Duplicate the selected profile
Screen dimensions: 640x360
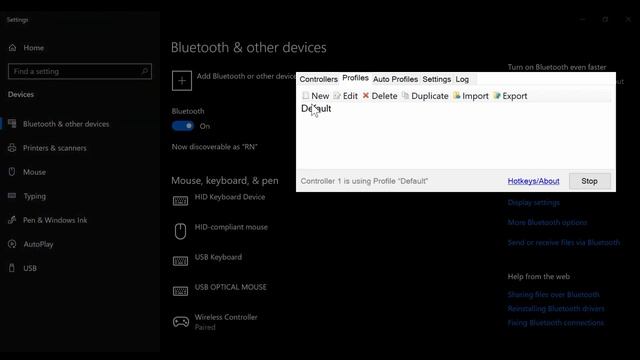[425, 96]
